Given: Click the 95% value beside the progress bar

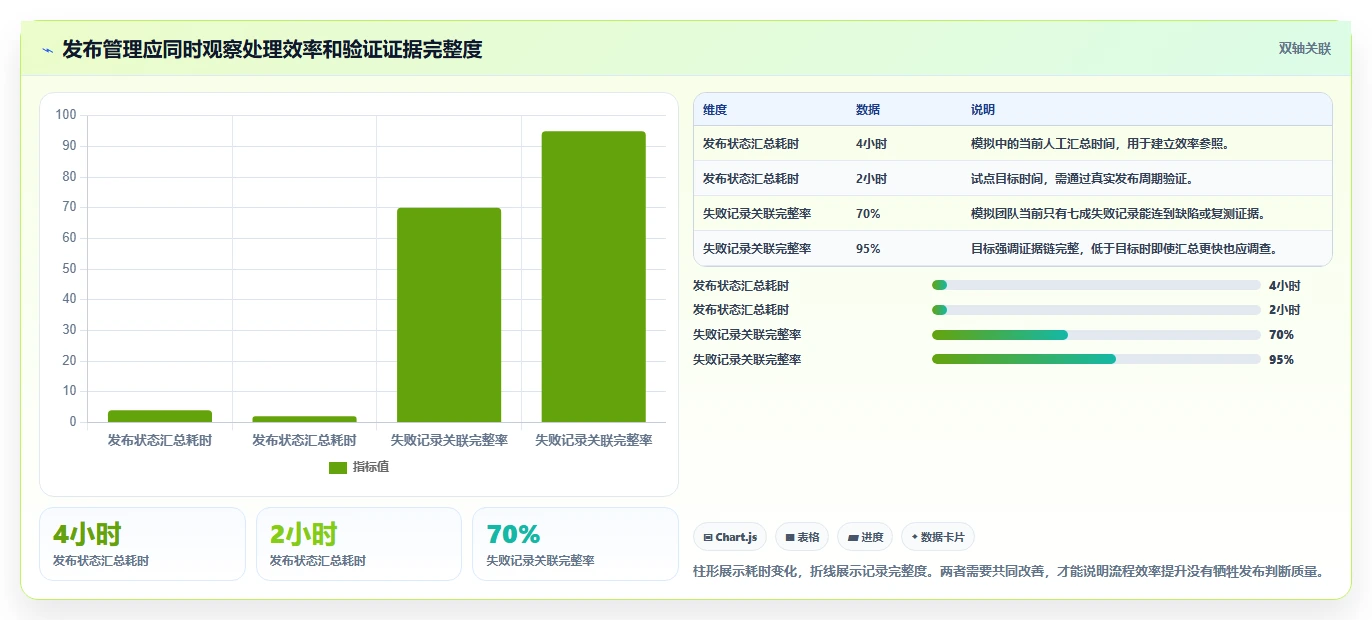Looking at the screenshot, I should coord(1281,360).
